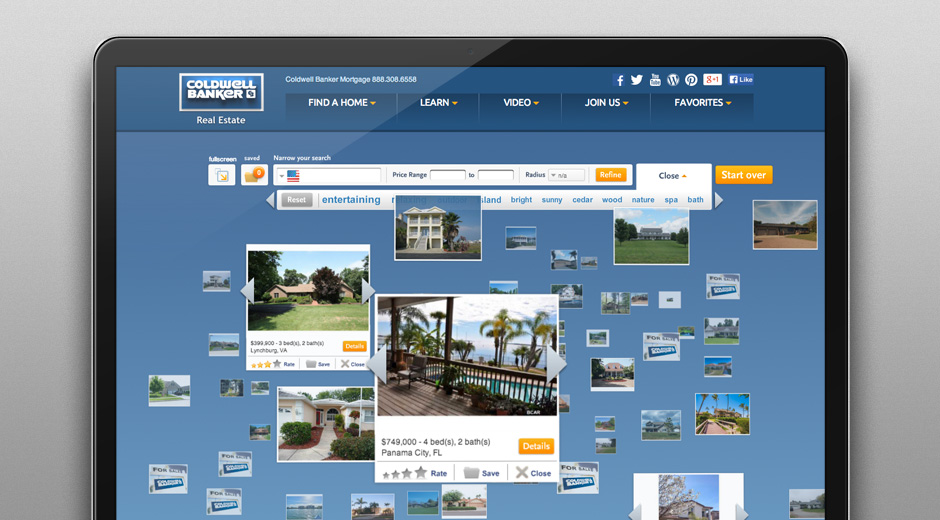Select the 'cedar' tag
This screenshot has height=520, width=940.
click(582, 200)
